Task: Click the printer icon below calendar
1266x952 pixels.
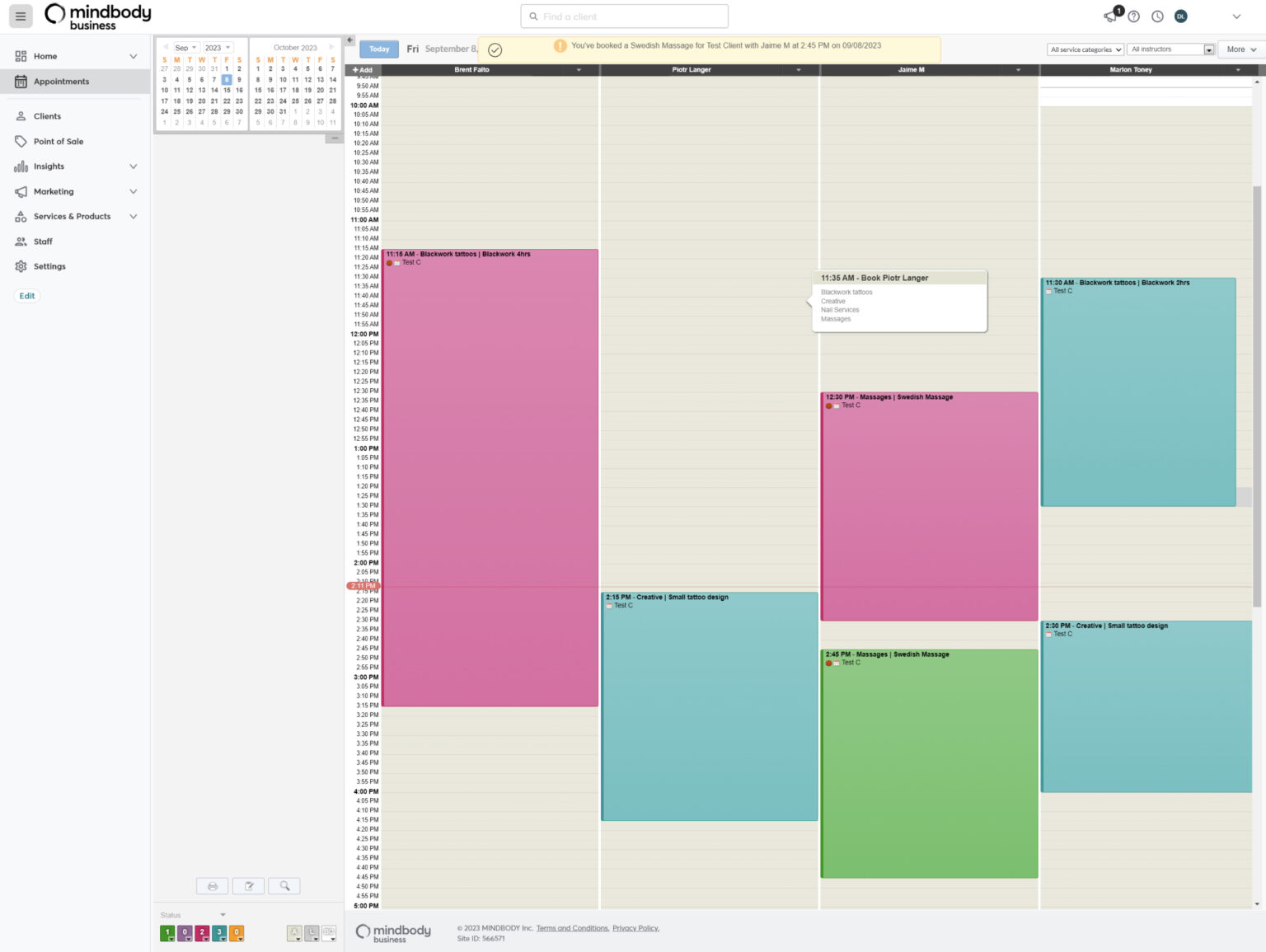Action: point(212,886)
